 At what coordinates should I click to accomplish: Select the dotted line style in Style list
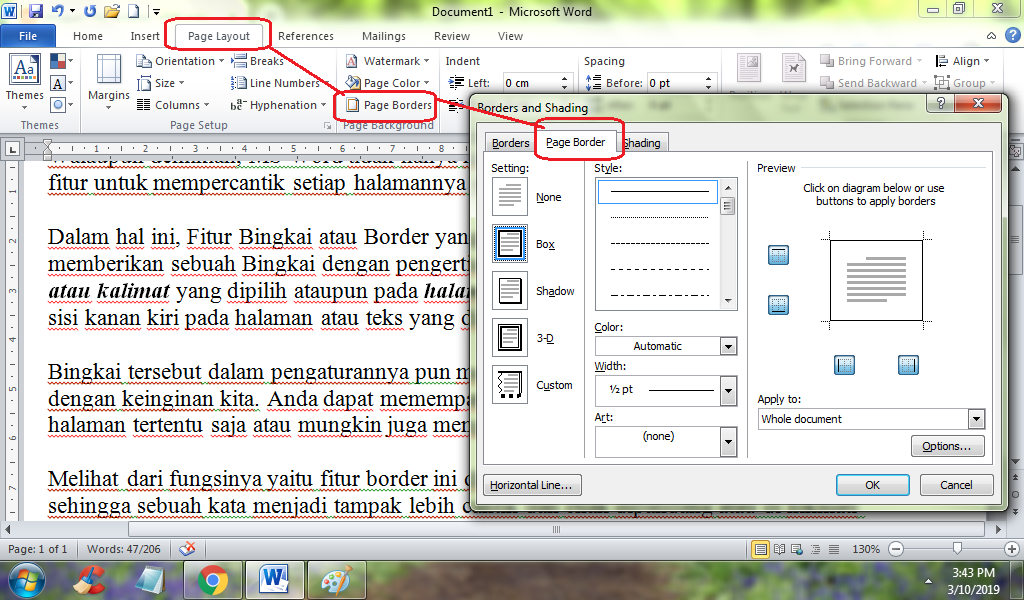tap(659, 217)
